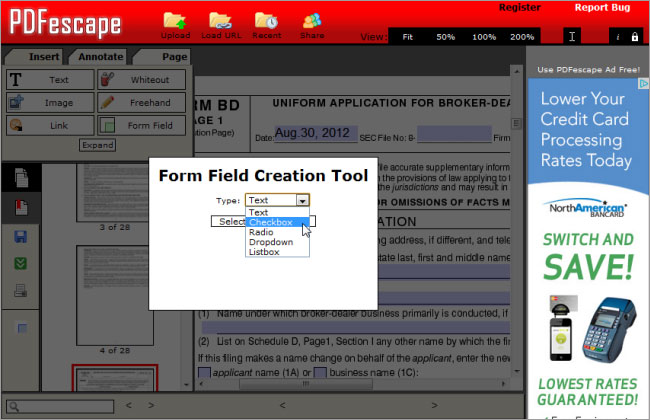The height and width of the screenshot is (420, 650).
Task: Choose the Image insert tool
Action: [50, 102]
